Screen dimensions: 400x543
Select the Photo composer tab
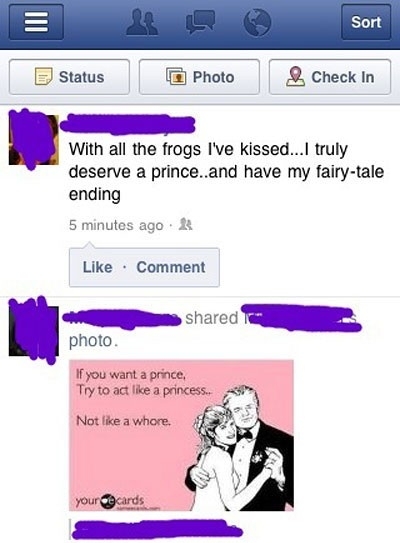coord(199,77)
